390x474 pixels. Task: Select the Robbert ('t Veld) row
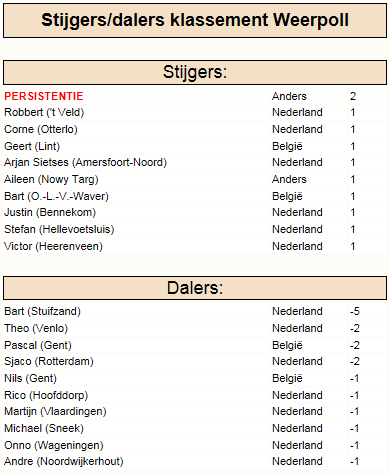coord(195,112)
